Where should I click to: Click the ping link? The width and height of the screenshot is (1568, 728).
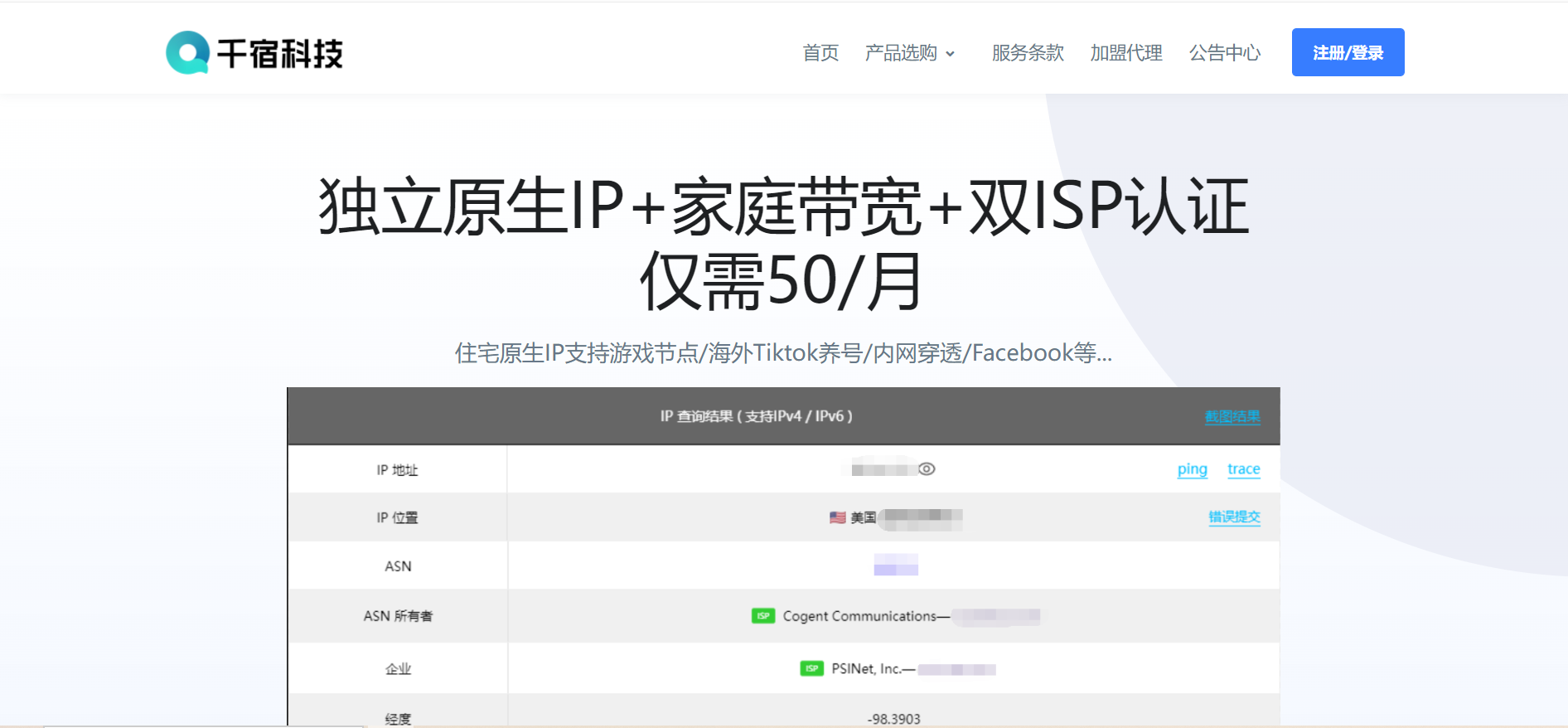click(x=1192, y=469)
